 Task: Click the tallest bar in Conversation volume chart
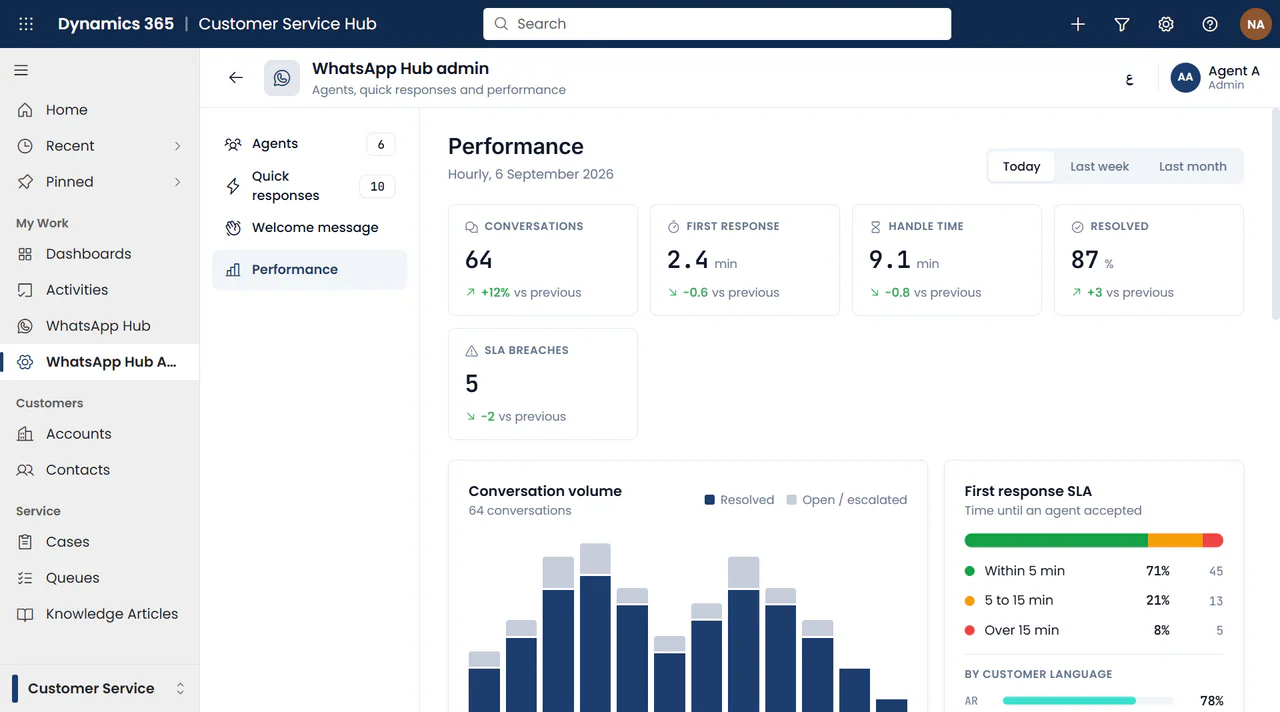click(x=595, y=628)
